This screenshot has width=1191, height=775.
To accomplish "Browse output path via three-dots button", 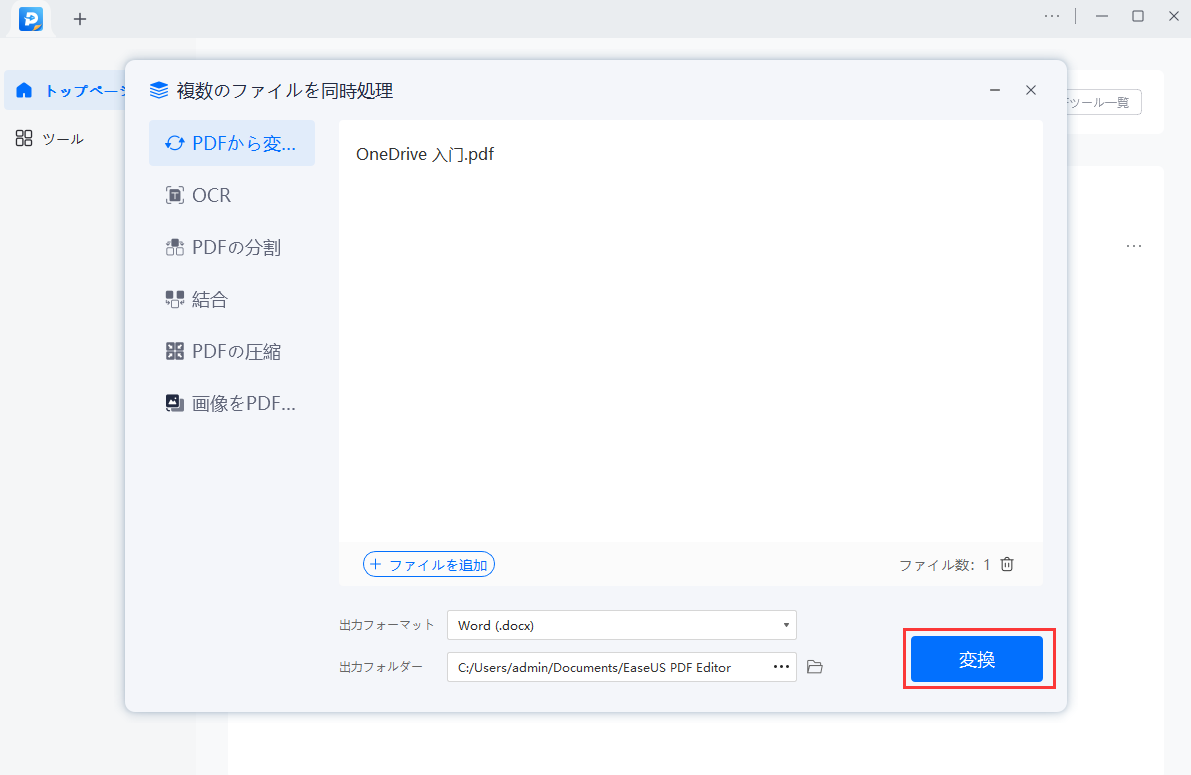I will coord(781,667).
